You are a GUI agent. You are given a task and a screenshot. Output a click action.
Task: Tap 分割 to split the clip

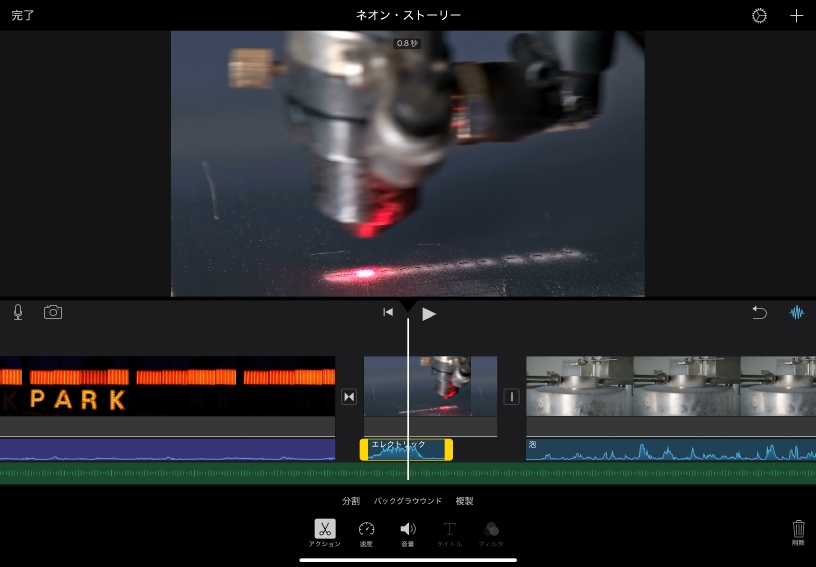tap(350, 501)
